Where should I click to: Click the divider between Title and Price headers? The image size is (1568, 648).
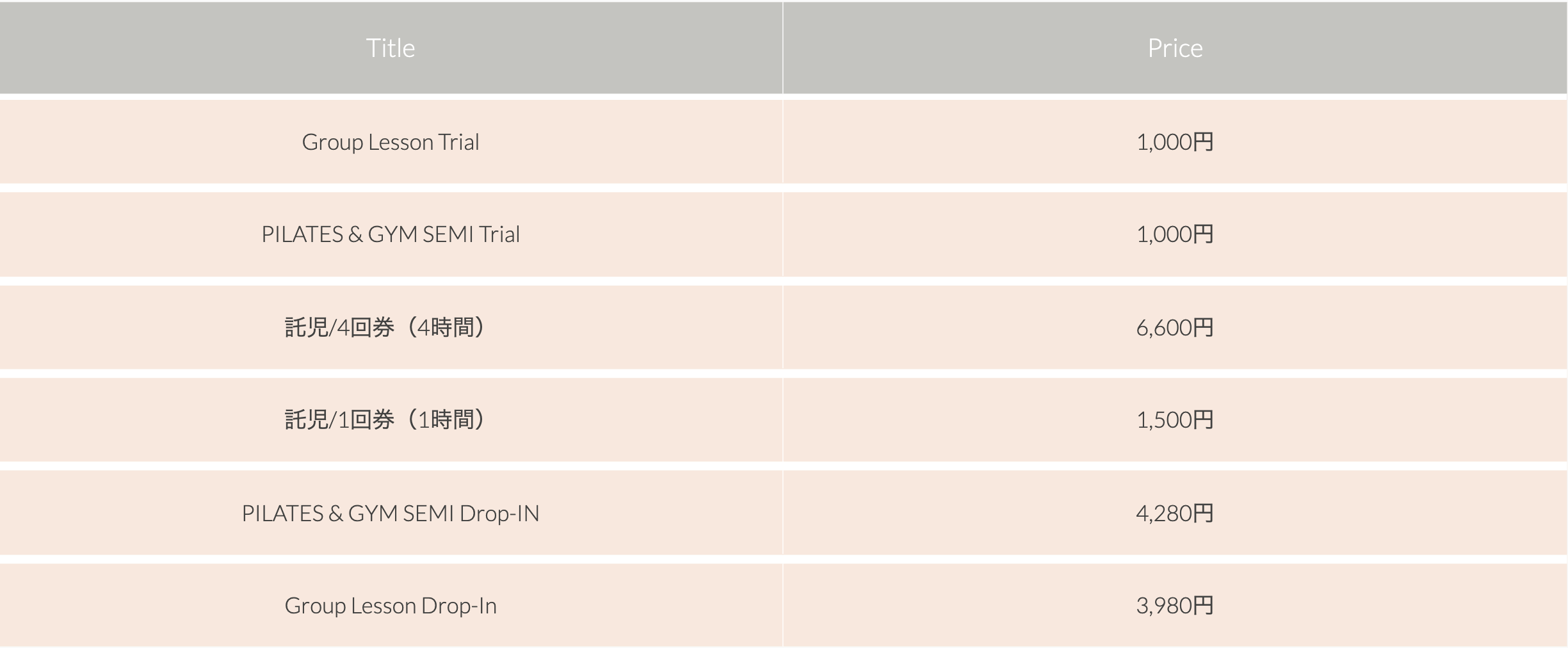pos(782,48)
